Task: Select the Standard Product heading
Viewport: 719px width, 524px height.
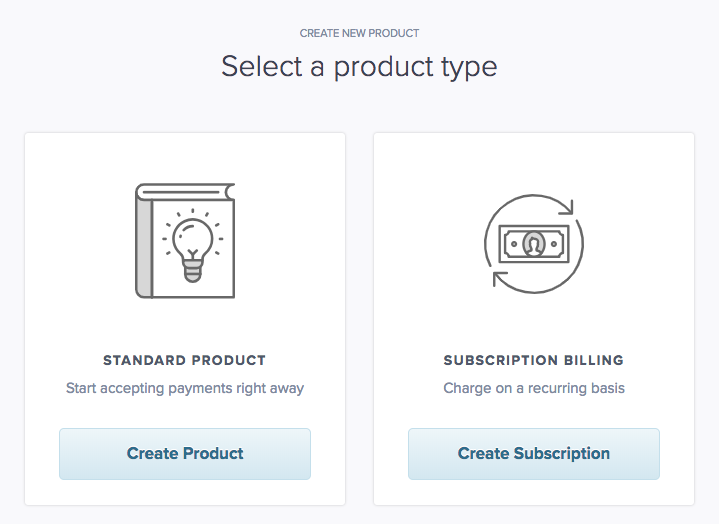Action: coord(185,360)
